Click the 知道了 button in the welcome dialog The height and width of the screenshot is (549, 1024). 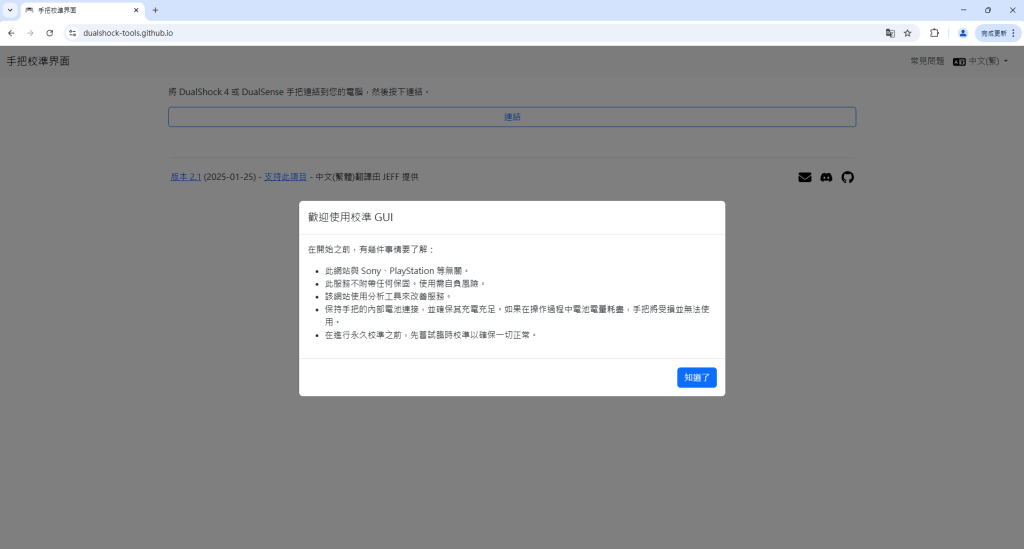[696, 377]
